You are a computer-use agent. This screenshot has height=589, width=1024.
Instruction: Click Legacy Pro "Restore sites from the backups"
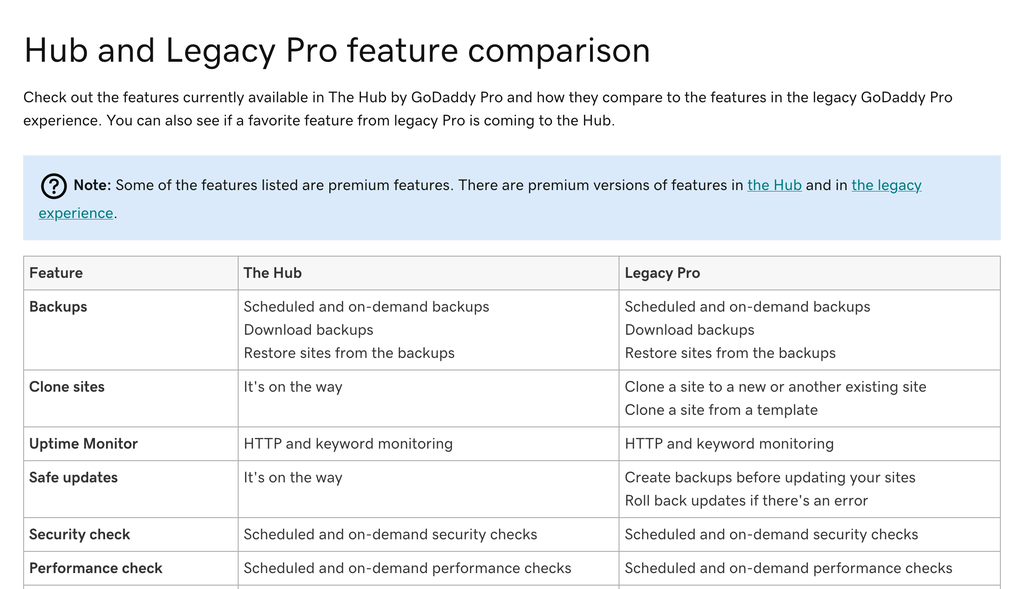coord(730,353)
